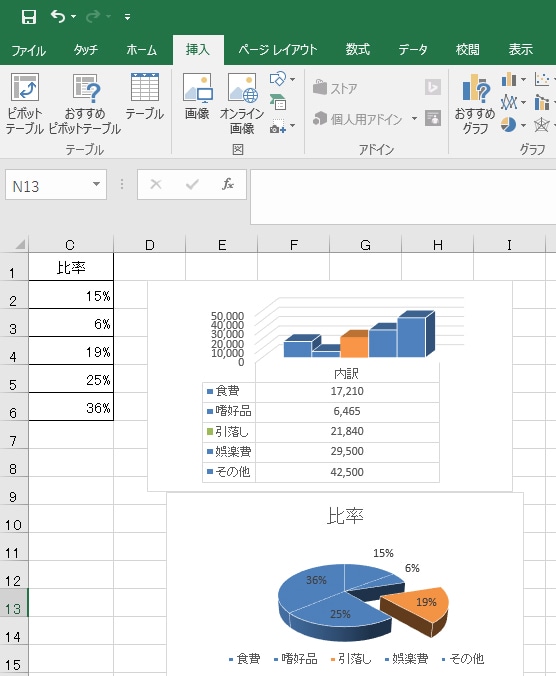
Task: Save the workbook with the floppy icon
Action: click(29, 17)
